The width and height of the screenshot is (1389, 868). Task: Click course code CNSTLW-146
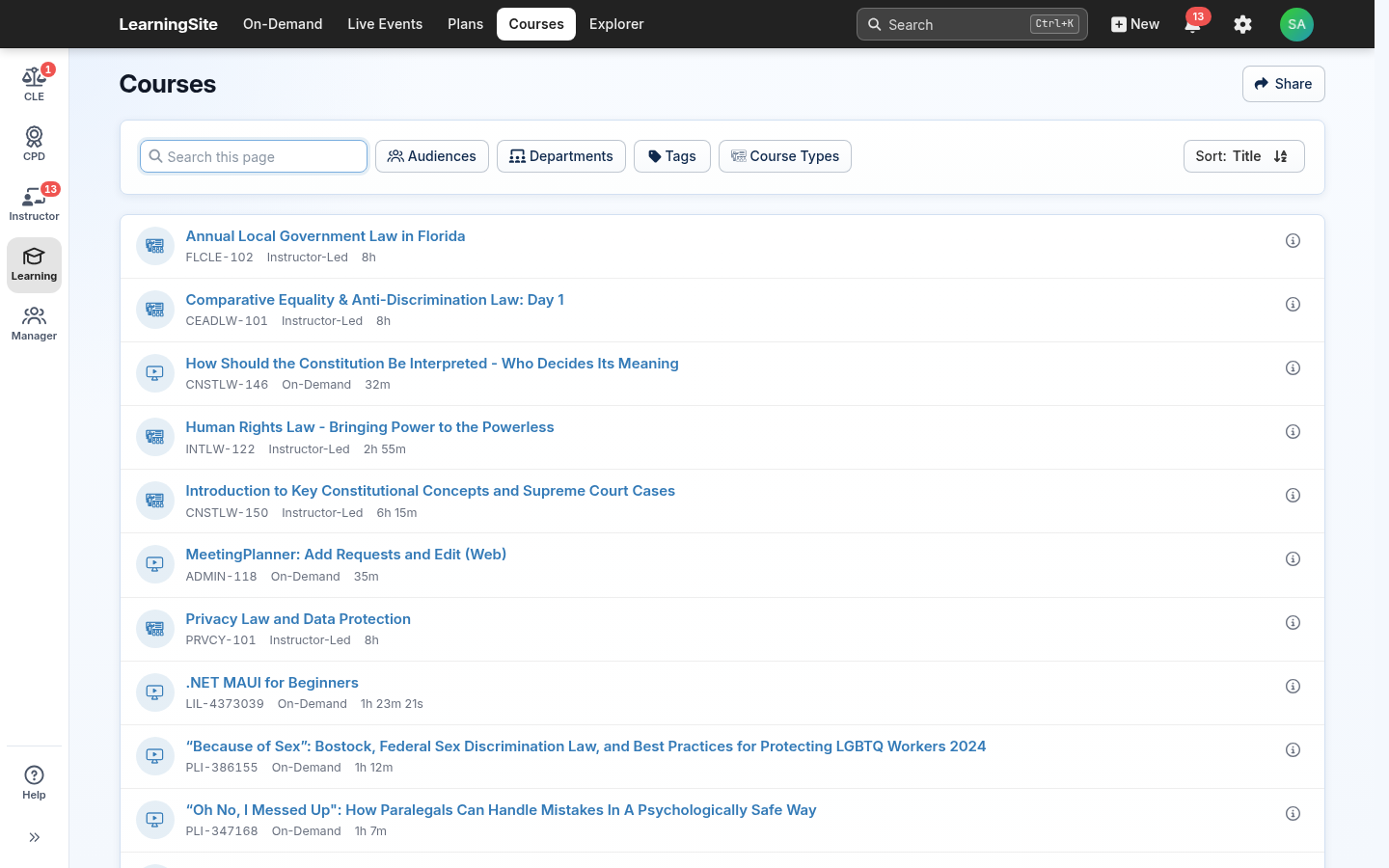(227, 385)
